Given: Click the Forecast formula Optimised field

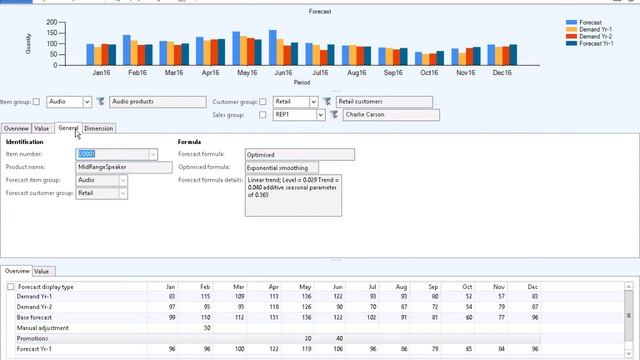Looking at the screenshot, I should pos(300,155).
